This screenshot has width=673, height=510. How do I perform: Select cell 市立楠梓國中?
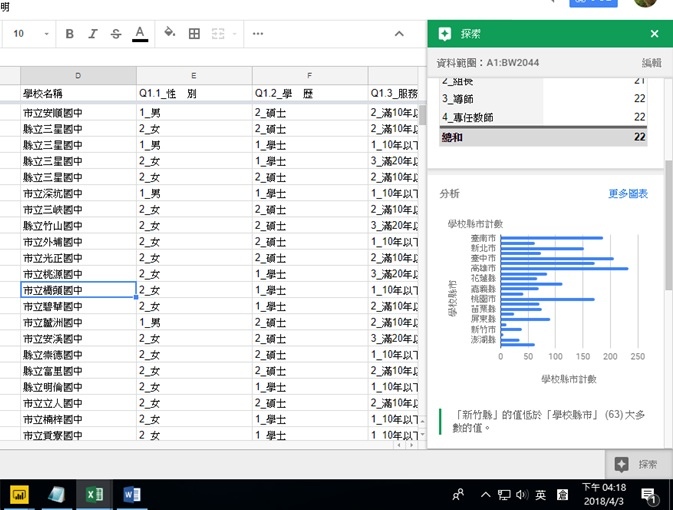[x=78, y=419]
